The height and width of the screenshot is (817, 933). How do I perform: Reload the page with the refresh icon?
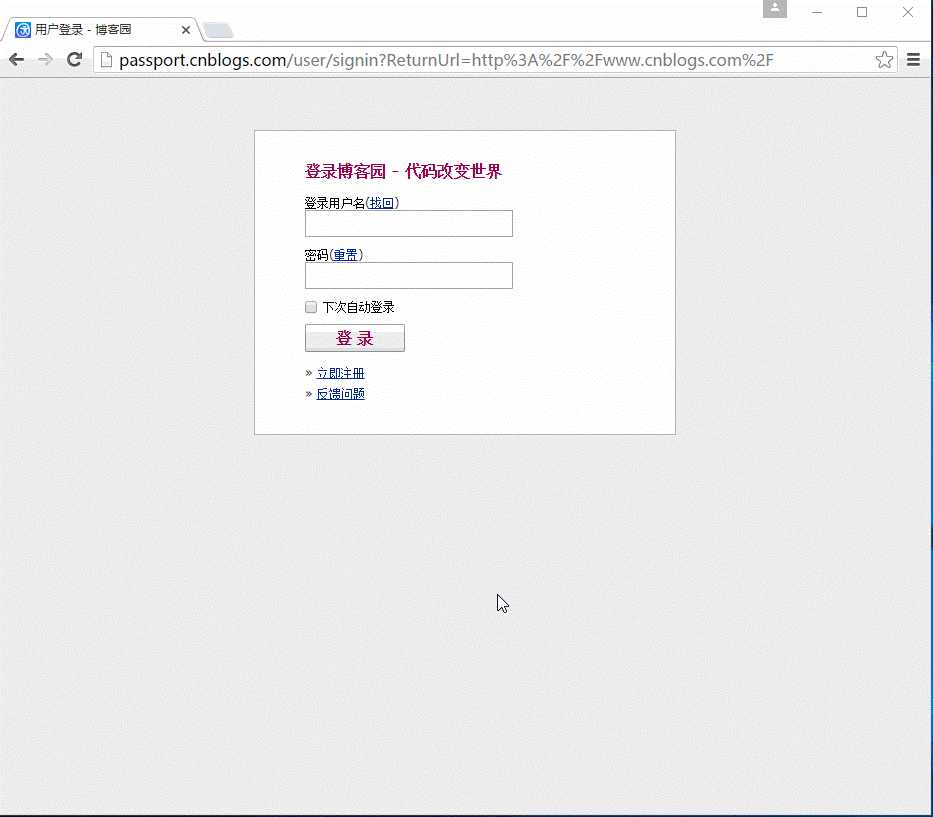point(74,60)
